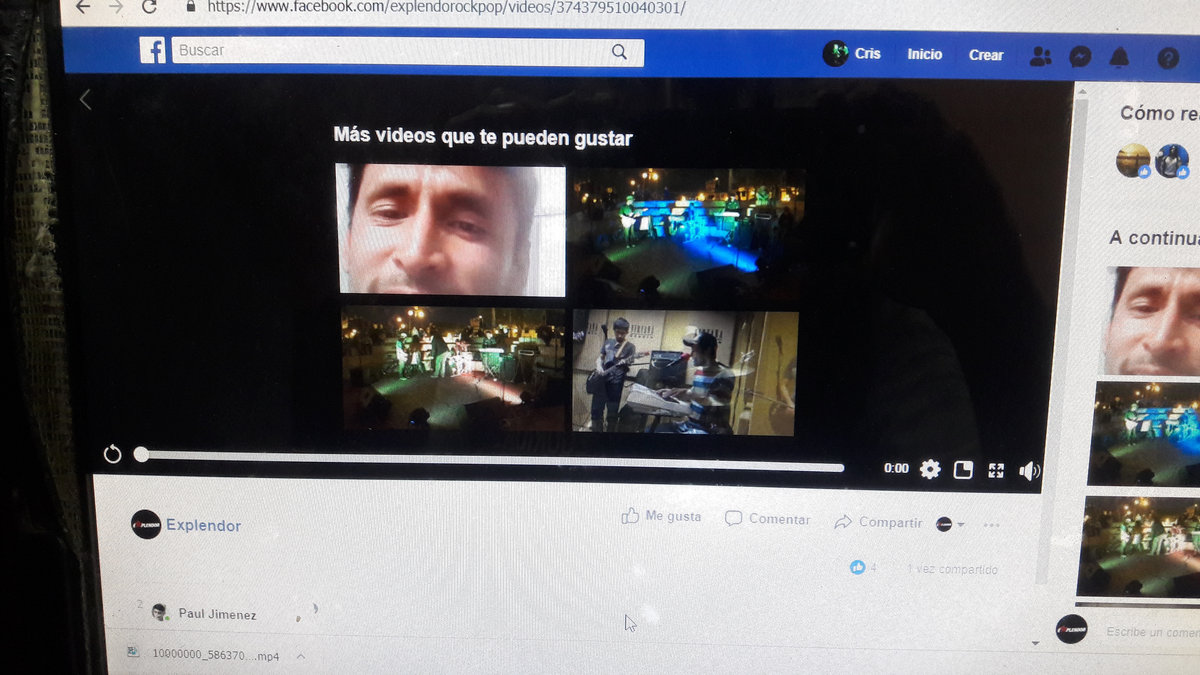Toggle fullscreen video mode
Image resolution: width=1200 pixels, height=675 pixels.
996,471
